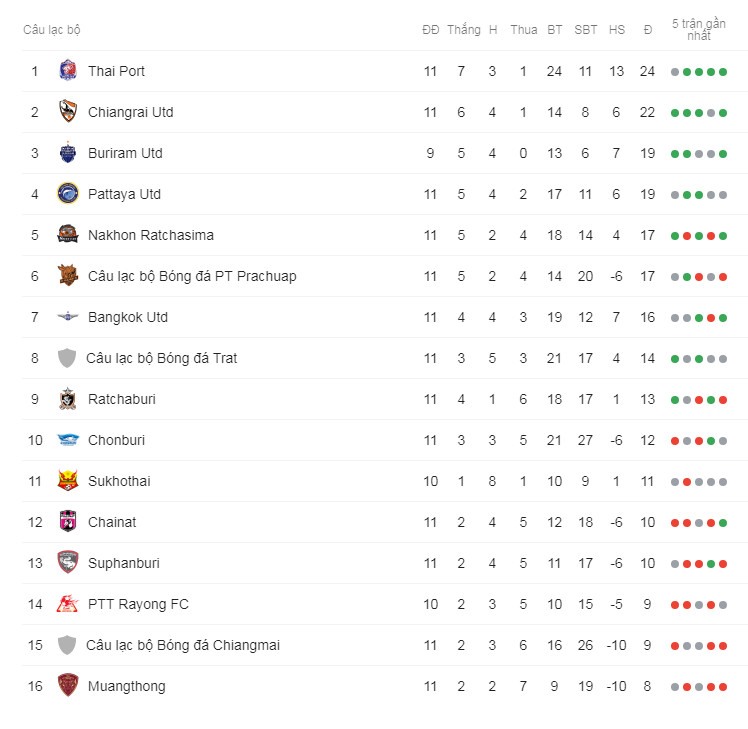Click the Pattaya Utd round logo
The width and height of the screenshot is (748, 729).
[x=68, y=194]
